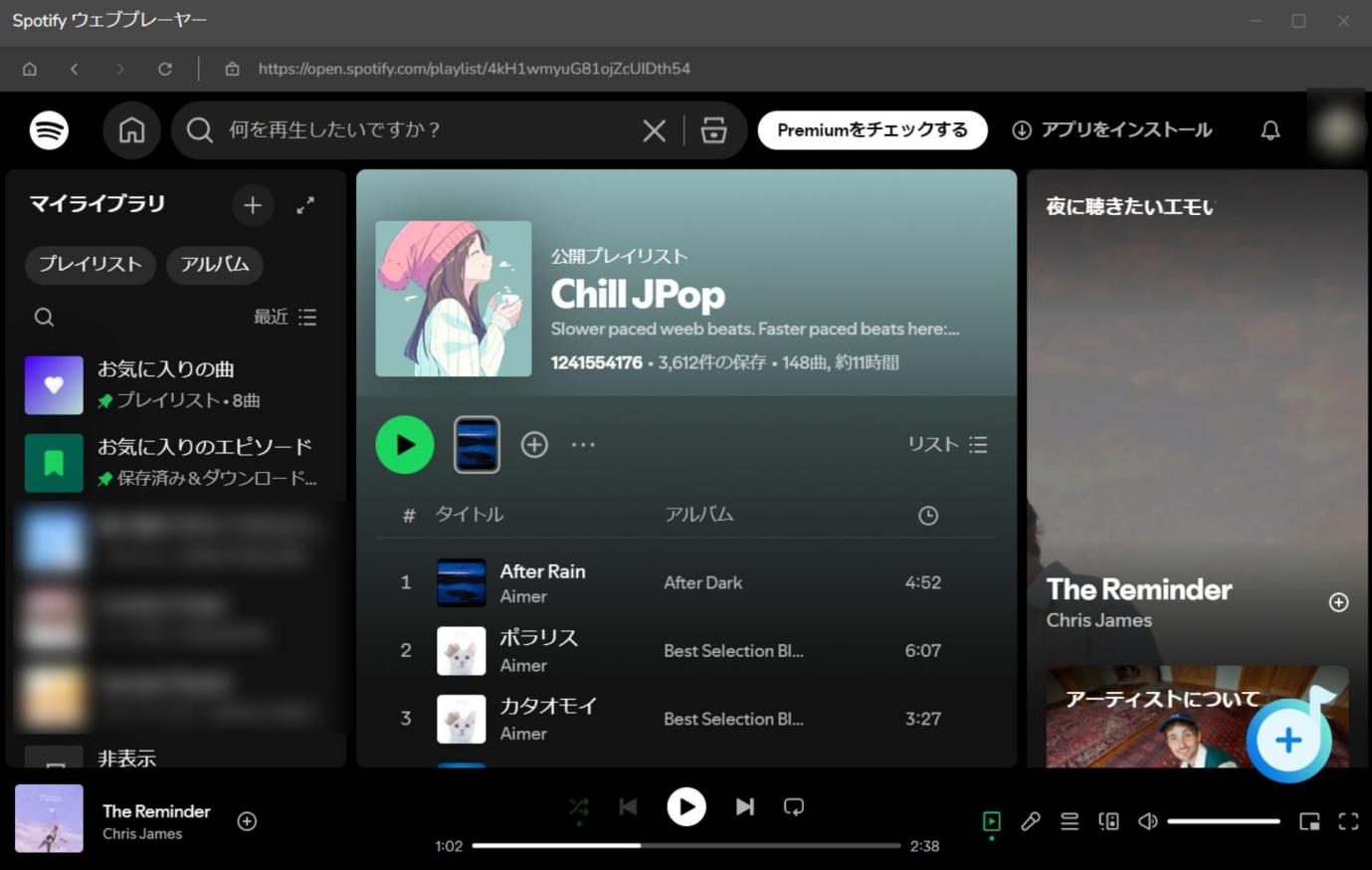Open the 最近 sort order dropdown
1372x870 pixels.
[285, 317]
